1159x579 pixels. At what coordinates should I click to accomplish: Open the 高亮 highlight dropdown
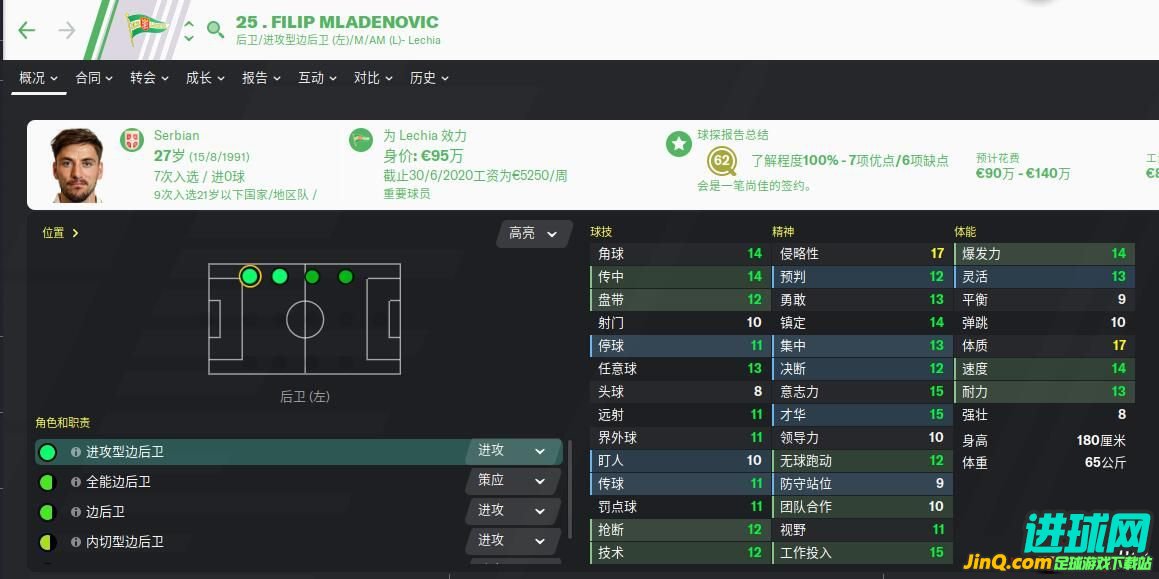pos(534,234)
